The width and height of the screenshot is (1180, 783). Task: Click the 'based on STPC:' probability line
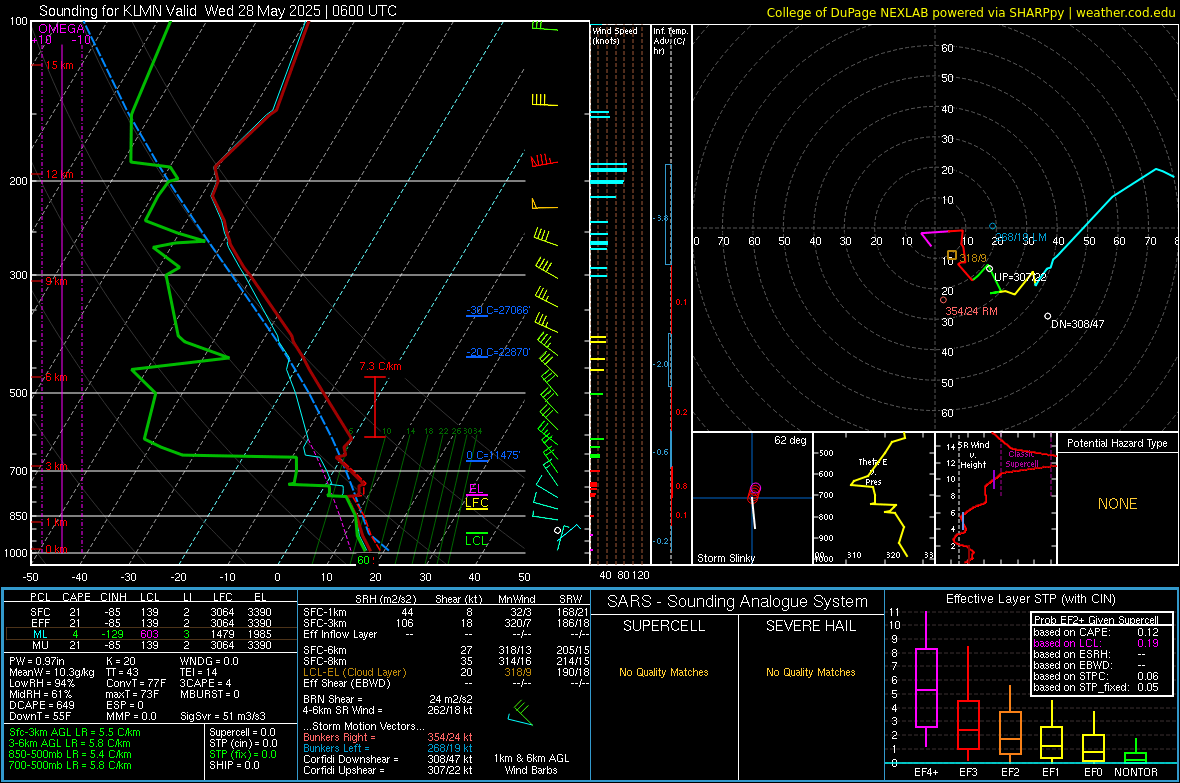(x=1096, y=676)
